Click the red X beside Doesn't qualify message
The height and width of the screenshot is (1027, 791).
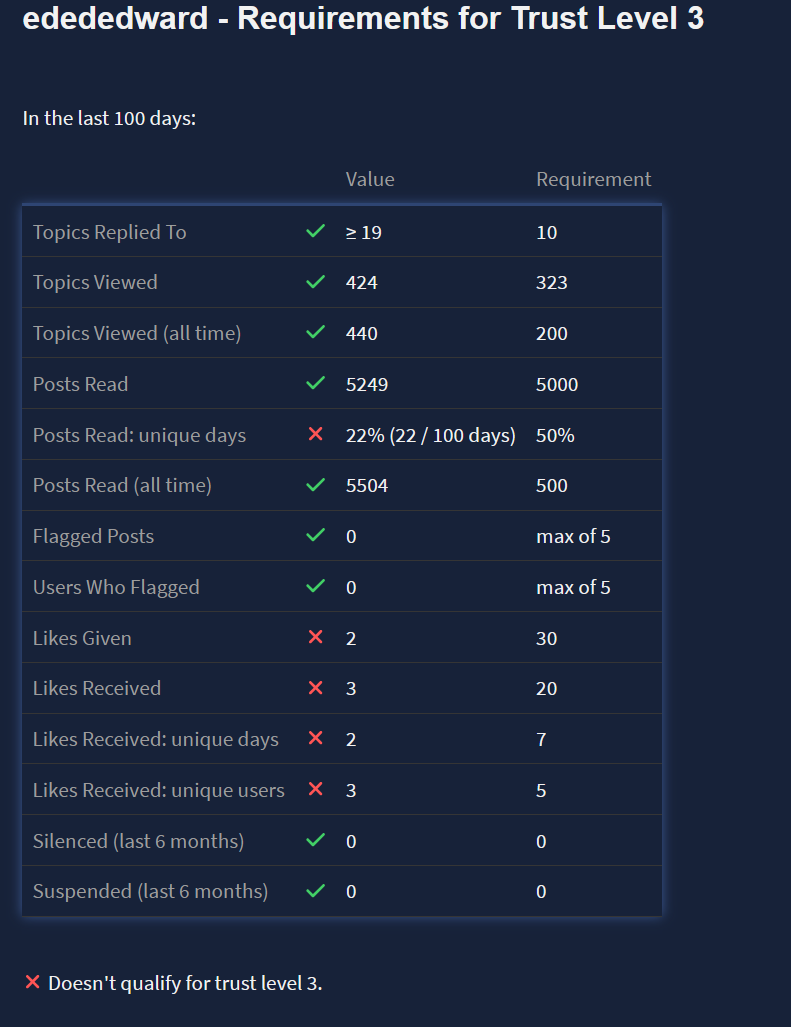32,983
